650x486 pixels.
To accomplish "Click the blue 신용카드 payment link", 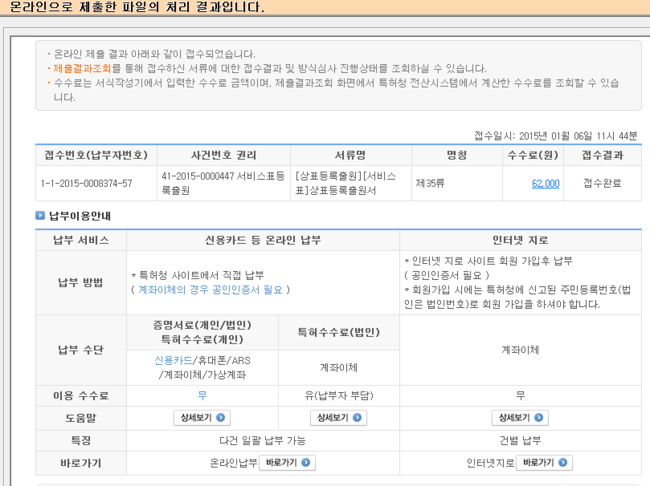I will [174, 359].
